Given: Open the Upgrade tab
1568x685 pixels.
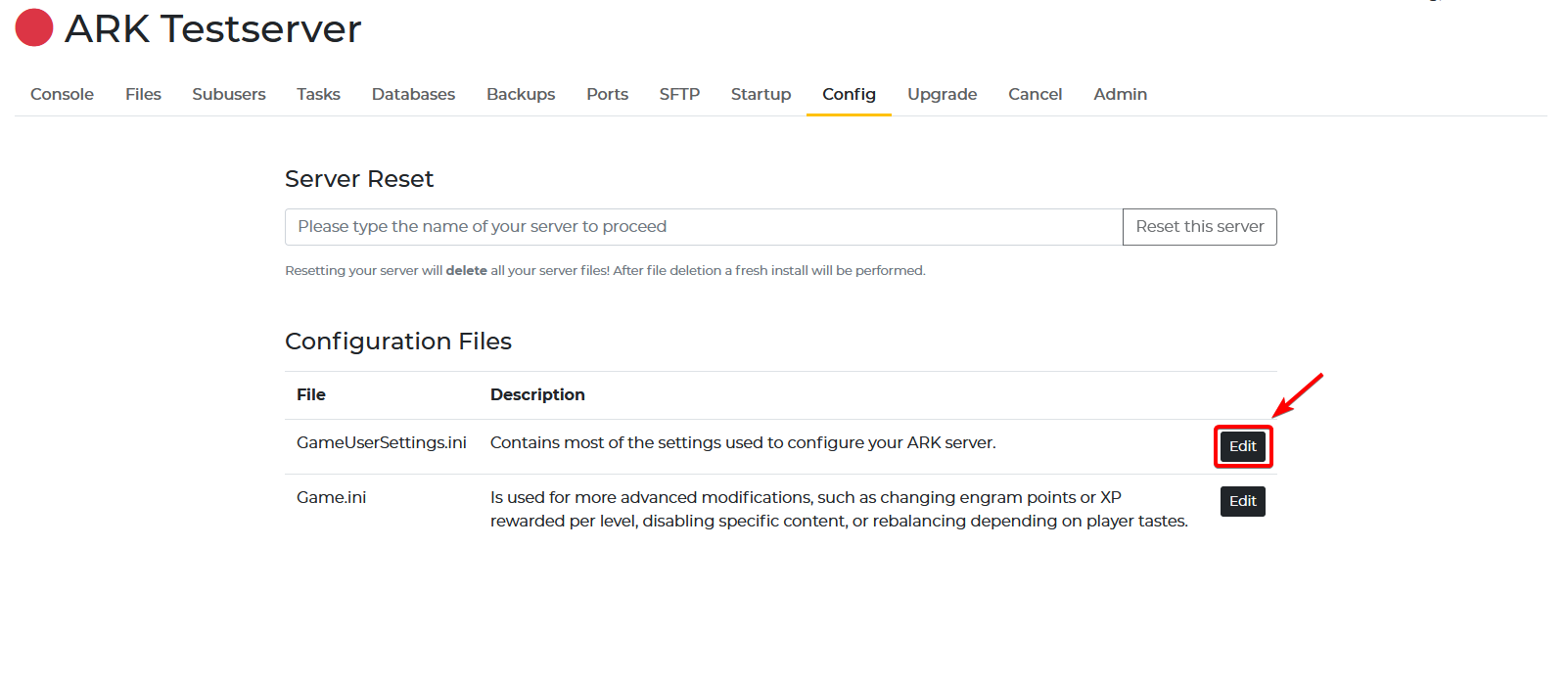Looking at the screenshot, I should 942,94.
